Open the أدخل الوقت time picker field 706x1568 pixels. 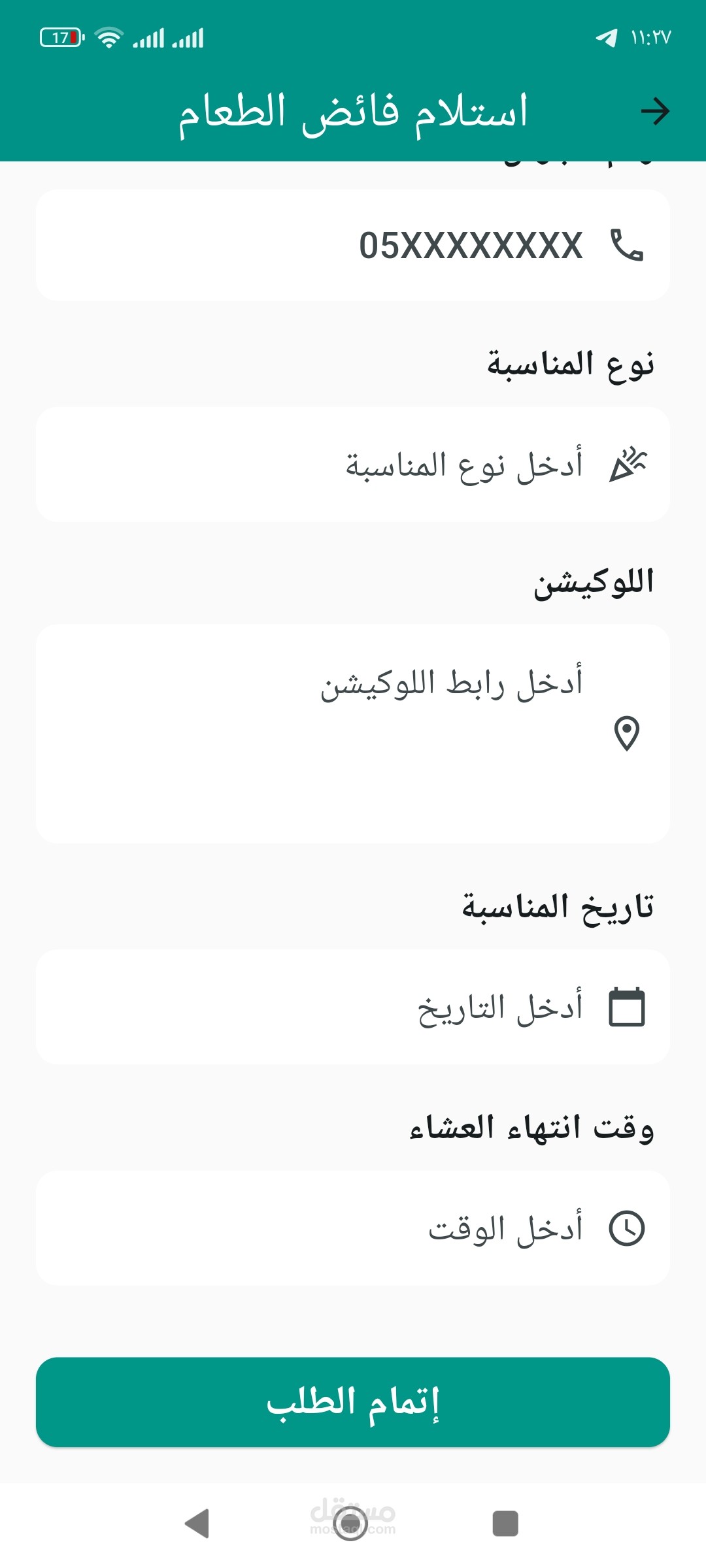pos(353,1228)
